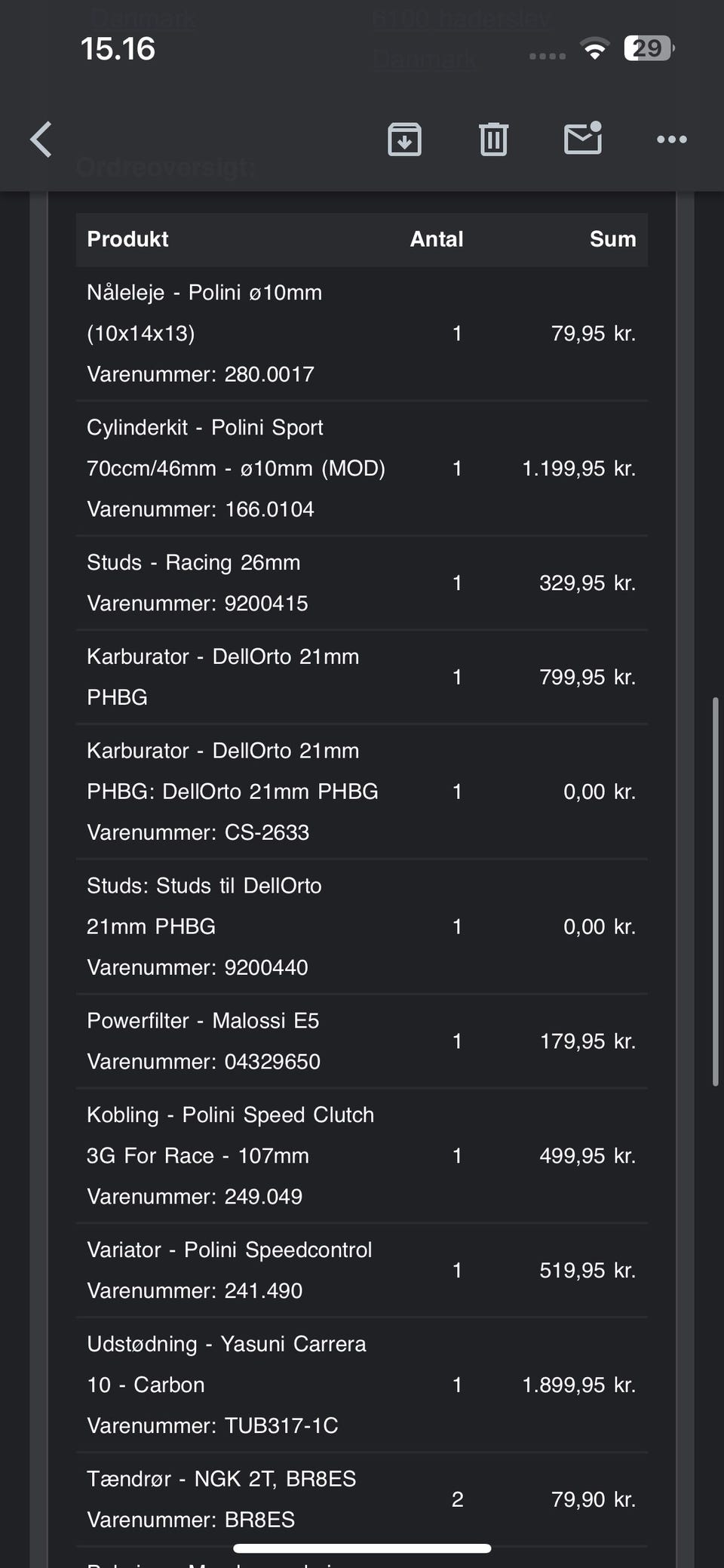Tap the Wi-Fi status icon
Image resolution: width=724 pixels, height=1568 pixels.
click(595, 50)
